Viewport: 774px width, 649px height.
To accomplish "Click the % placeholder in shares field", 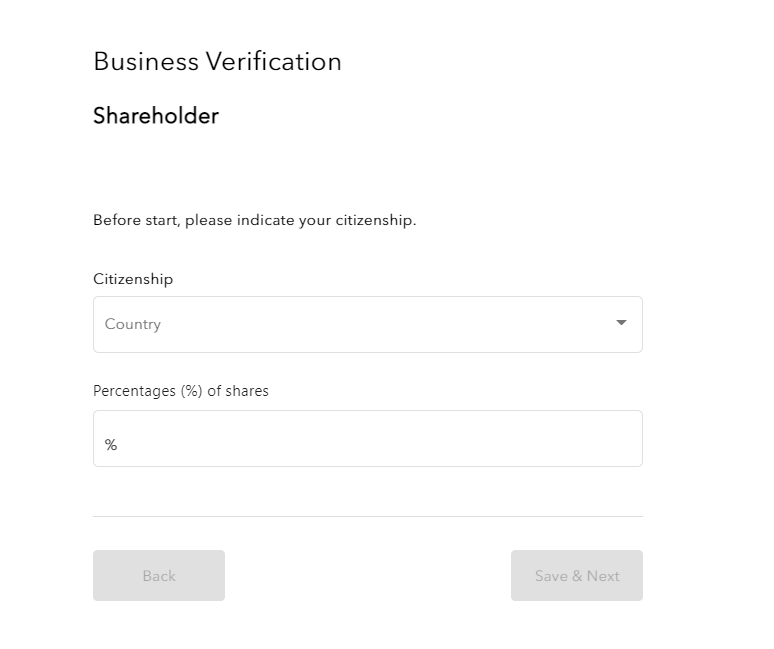I will pyautogui.click(x=111, y=445).
